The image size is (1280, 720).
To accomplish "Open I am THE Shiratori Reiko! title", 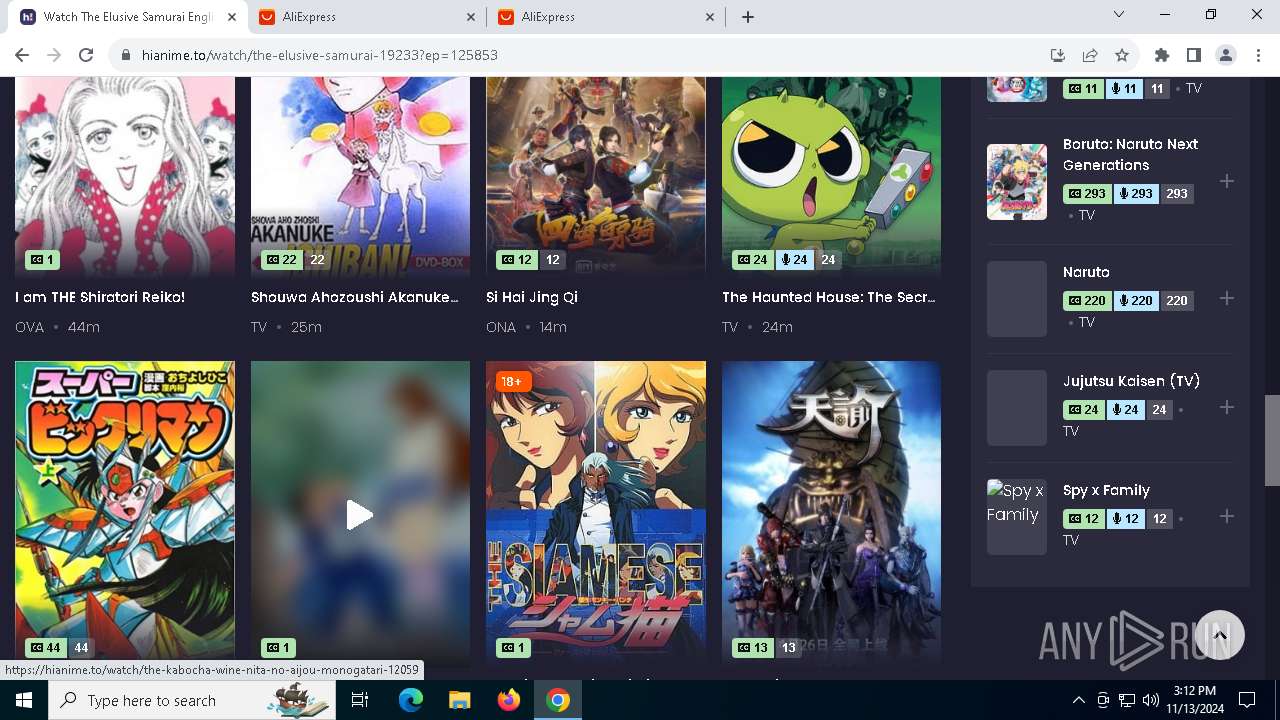I will 100,297.
